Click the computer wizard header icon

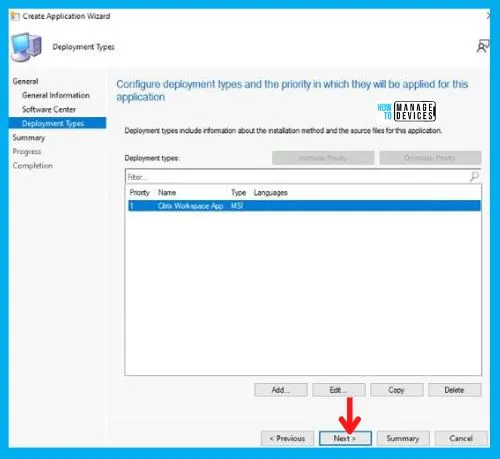[26, 47]
